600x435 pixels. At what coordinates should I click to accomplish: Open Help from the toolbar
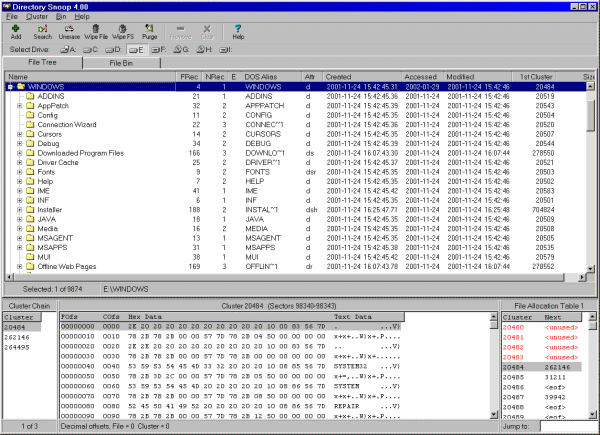pyautogui.click(x=238, y=30)
